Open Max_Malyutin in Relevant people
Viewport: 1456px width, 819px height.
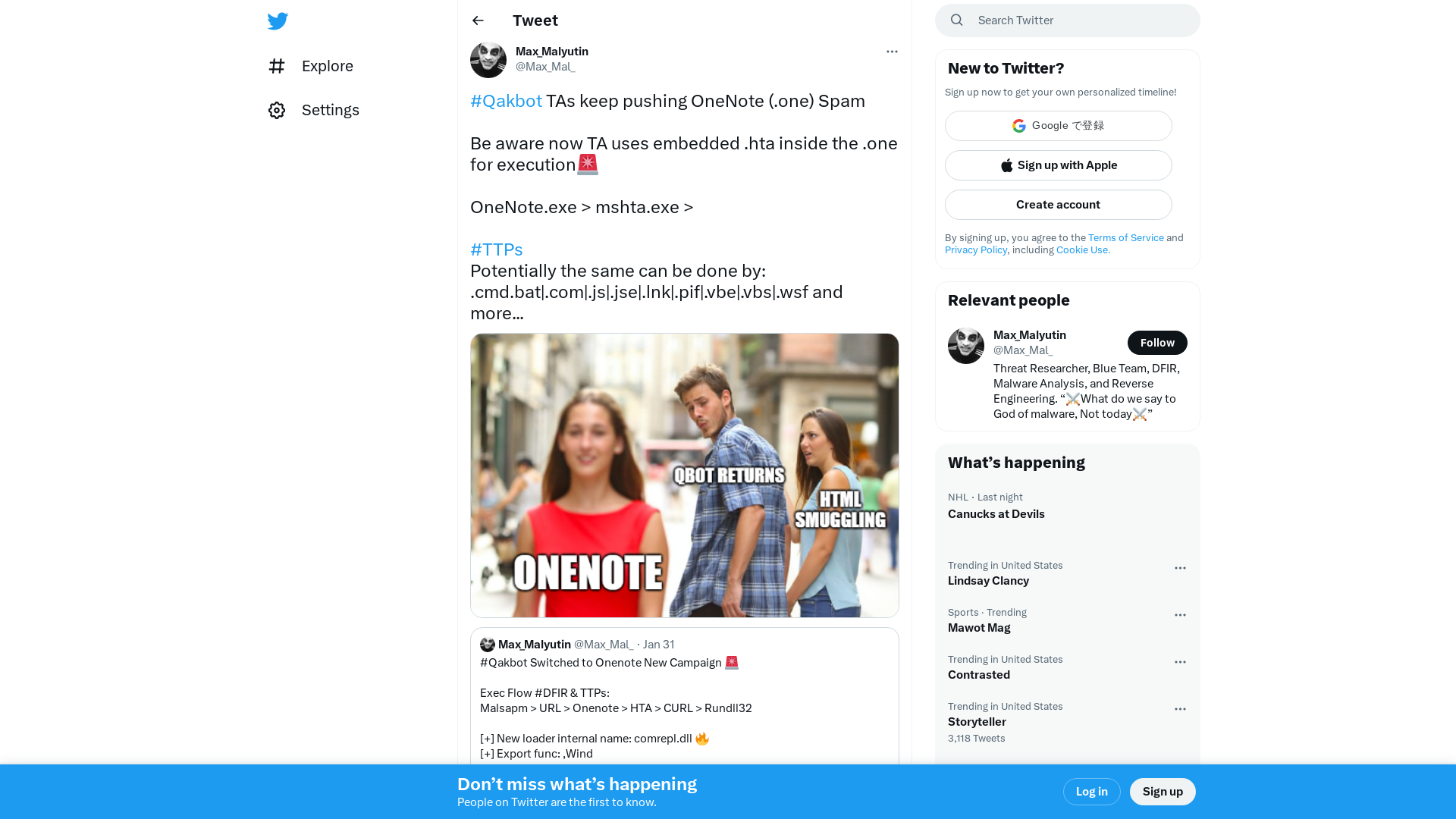1030,334
